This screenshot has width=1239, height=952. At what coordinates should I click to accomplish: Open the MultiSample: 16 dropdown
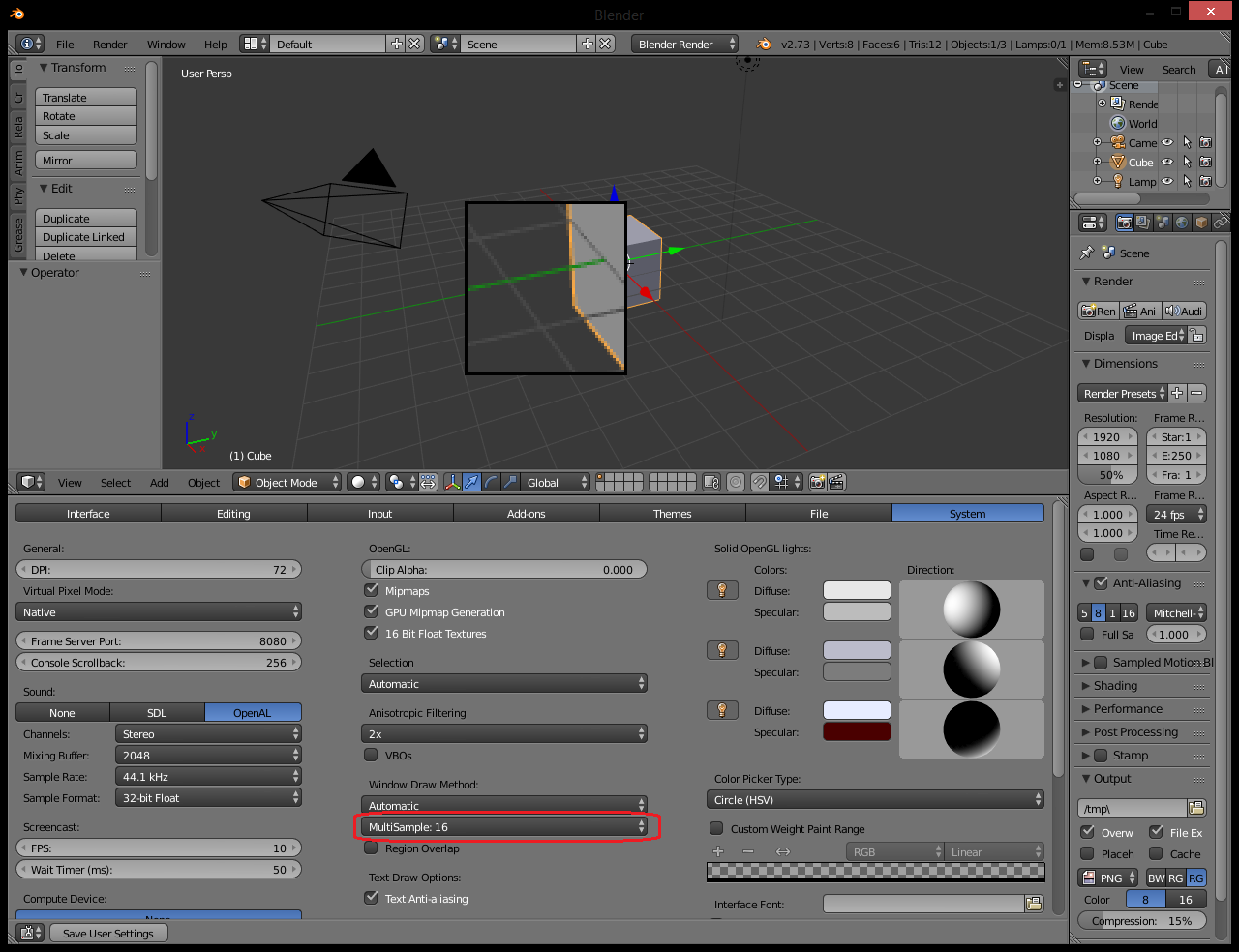pos(503,827)
